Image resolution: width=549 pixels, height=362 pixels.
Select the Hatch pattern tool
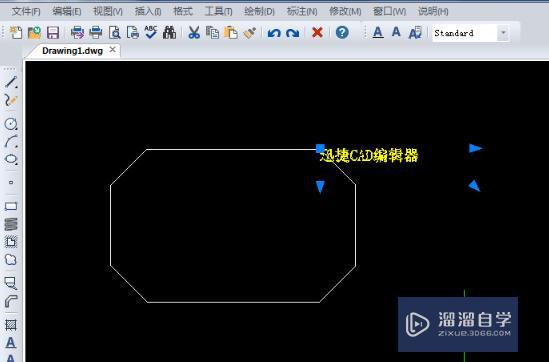click(x=11, y=325)
